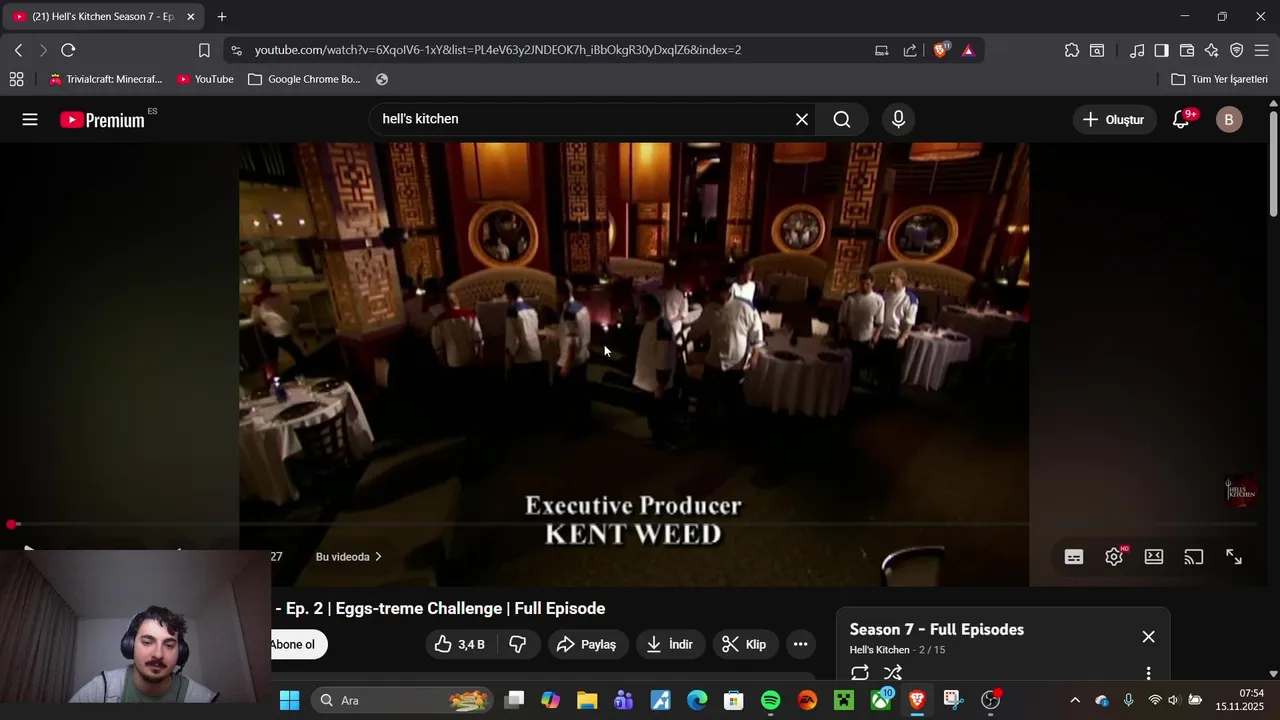The width and height of the screenshot is (1280, 720).
Task: Click the taskbar Ara search box
Action: pyautogui.click(x=402, y=700)
